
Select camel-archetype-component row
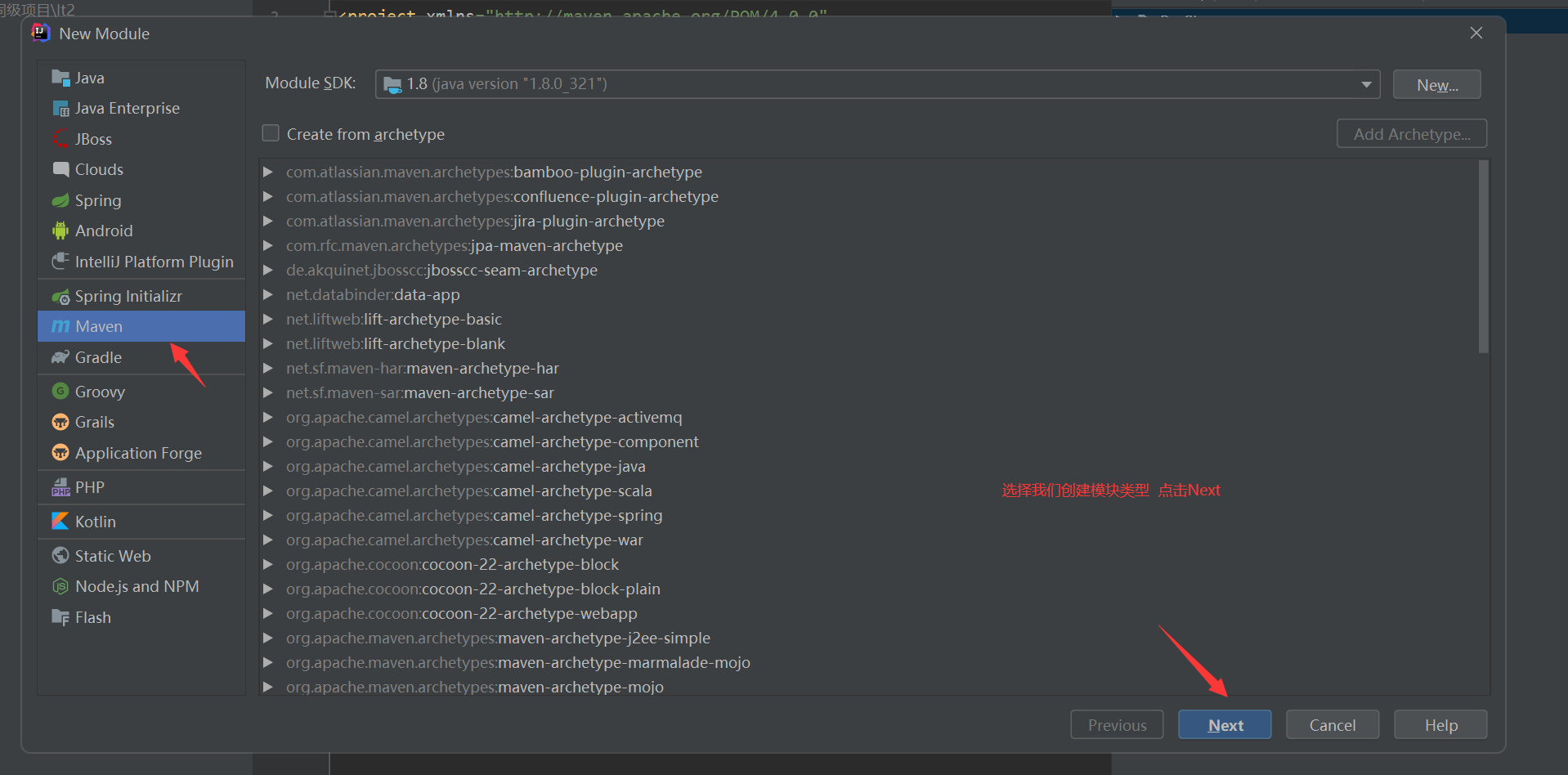[x=869, y=441]
